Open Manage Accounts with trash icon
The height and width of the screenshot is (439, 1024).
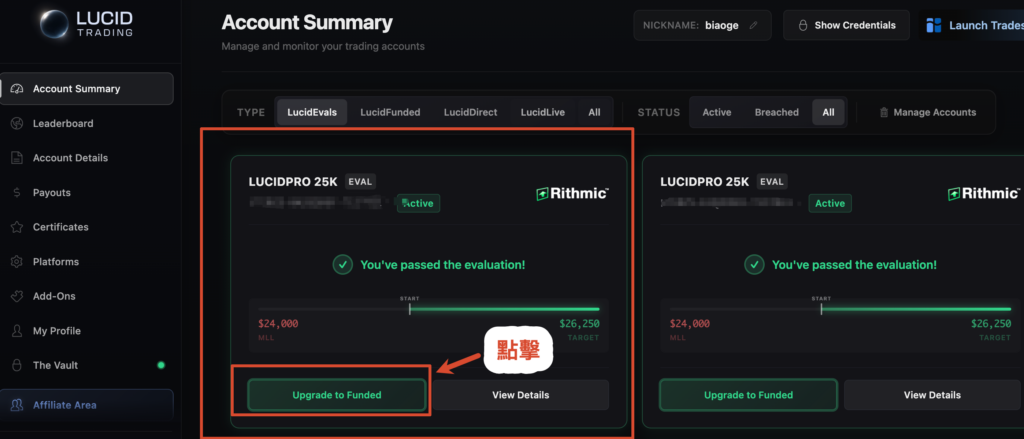click(927, 113)
